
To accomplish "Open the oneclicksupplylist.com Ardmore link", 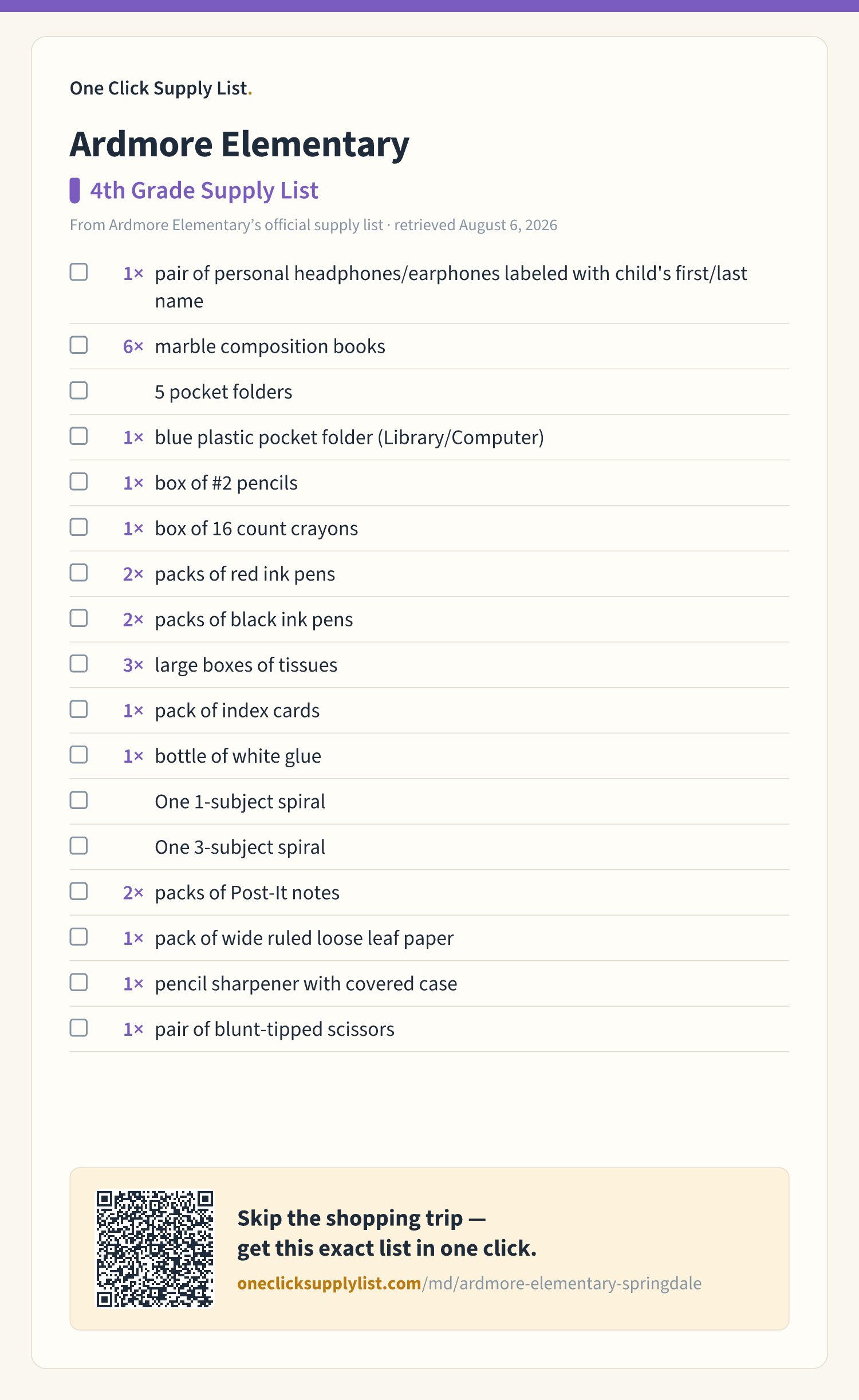I will [469, 1283].
